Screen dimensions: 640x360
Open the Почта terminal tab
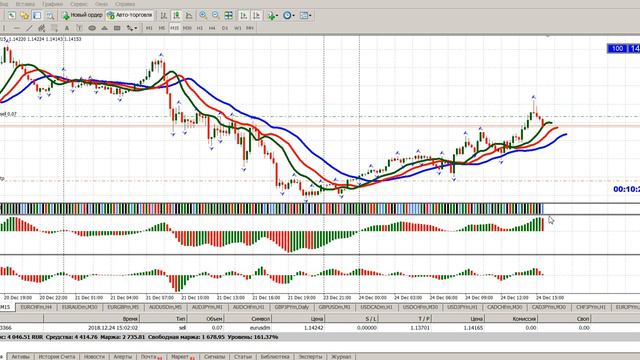[151, 357]
